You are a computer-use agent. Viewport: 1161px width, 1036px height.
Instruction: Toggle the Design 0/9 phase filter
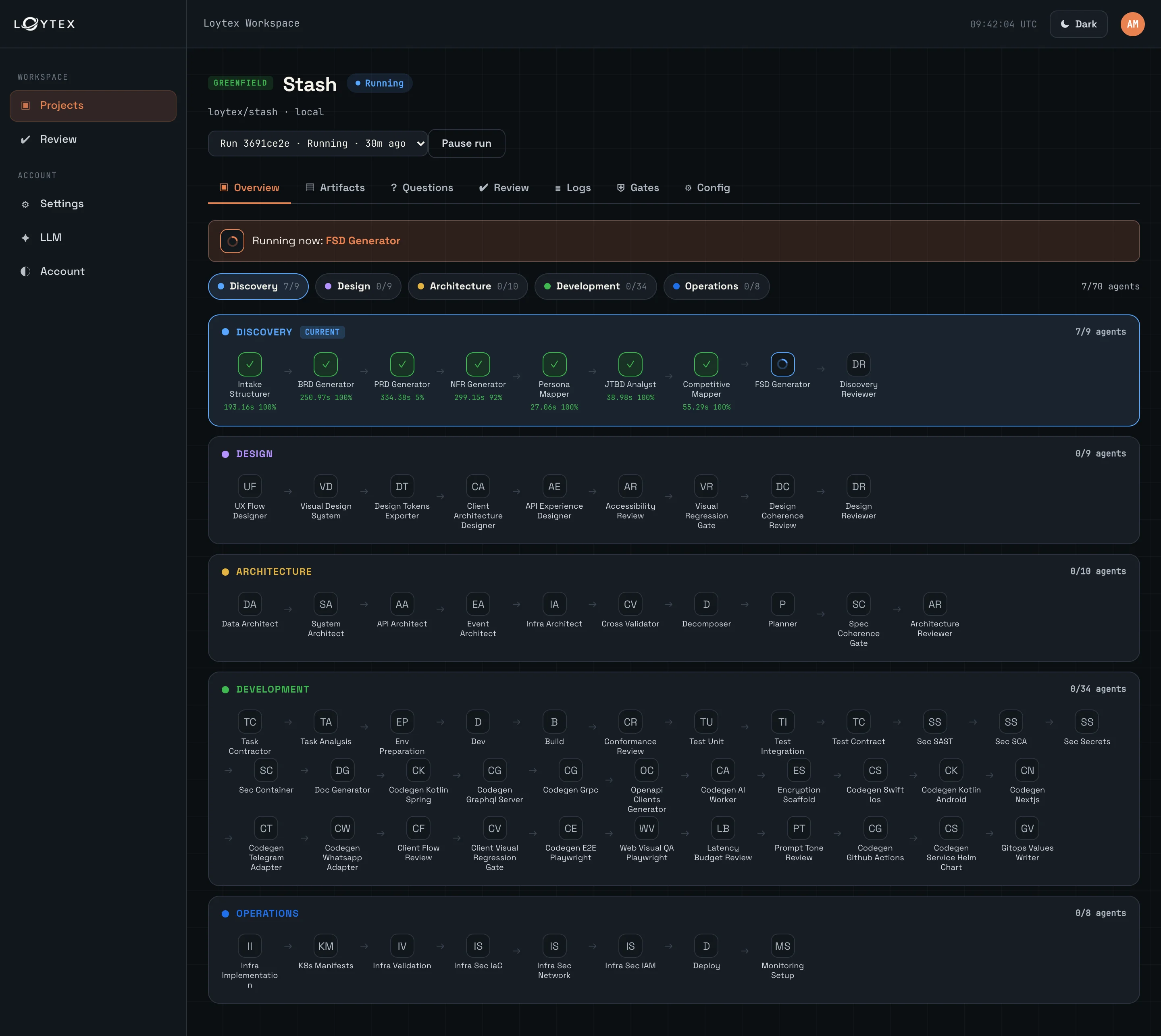pos(358,286)
